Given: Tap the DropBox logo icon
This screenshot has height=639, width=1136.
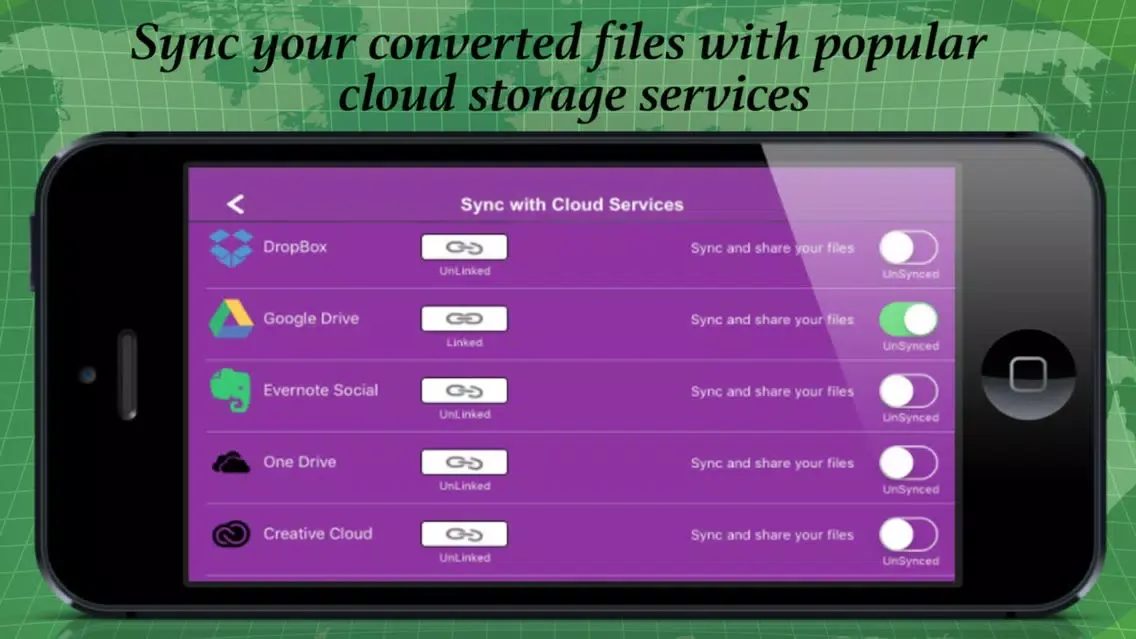Looking at the screenshot, I should click(x=231, y=248).
